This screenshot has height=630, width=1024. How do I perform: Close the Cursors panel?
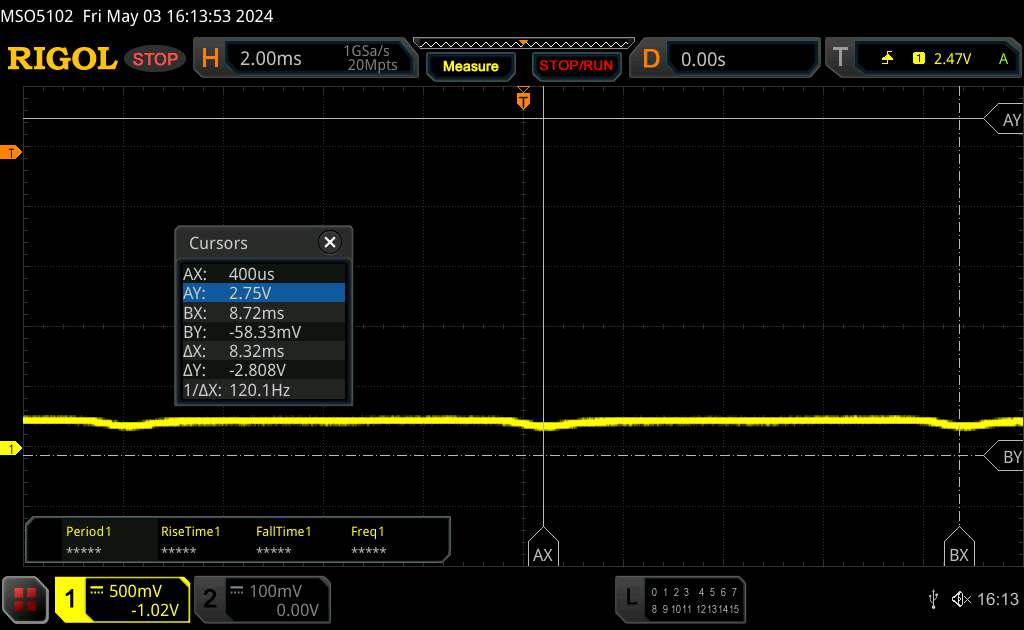[x=330, y=242]
